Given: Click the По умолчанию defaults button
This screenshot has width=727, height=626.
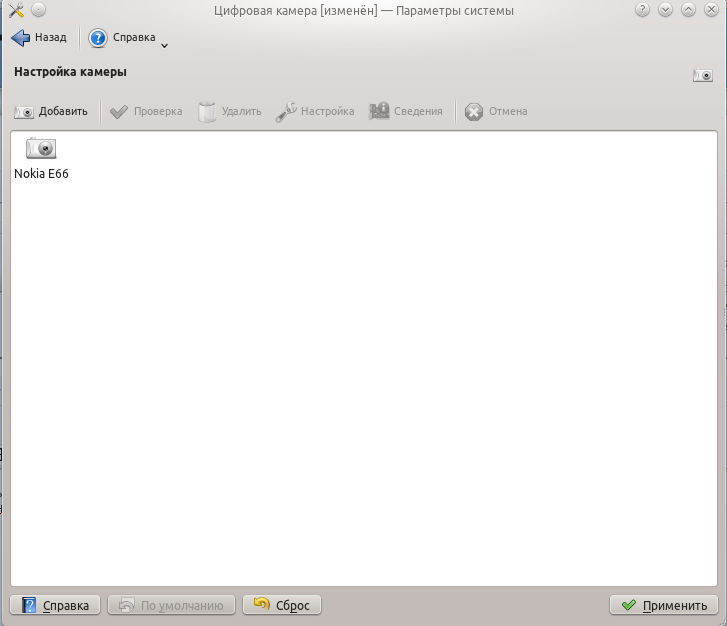Looking at the screenshot, I should (172, 605).
